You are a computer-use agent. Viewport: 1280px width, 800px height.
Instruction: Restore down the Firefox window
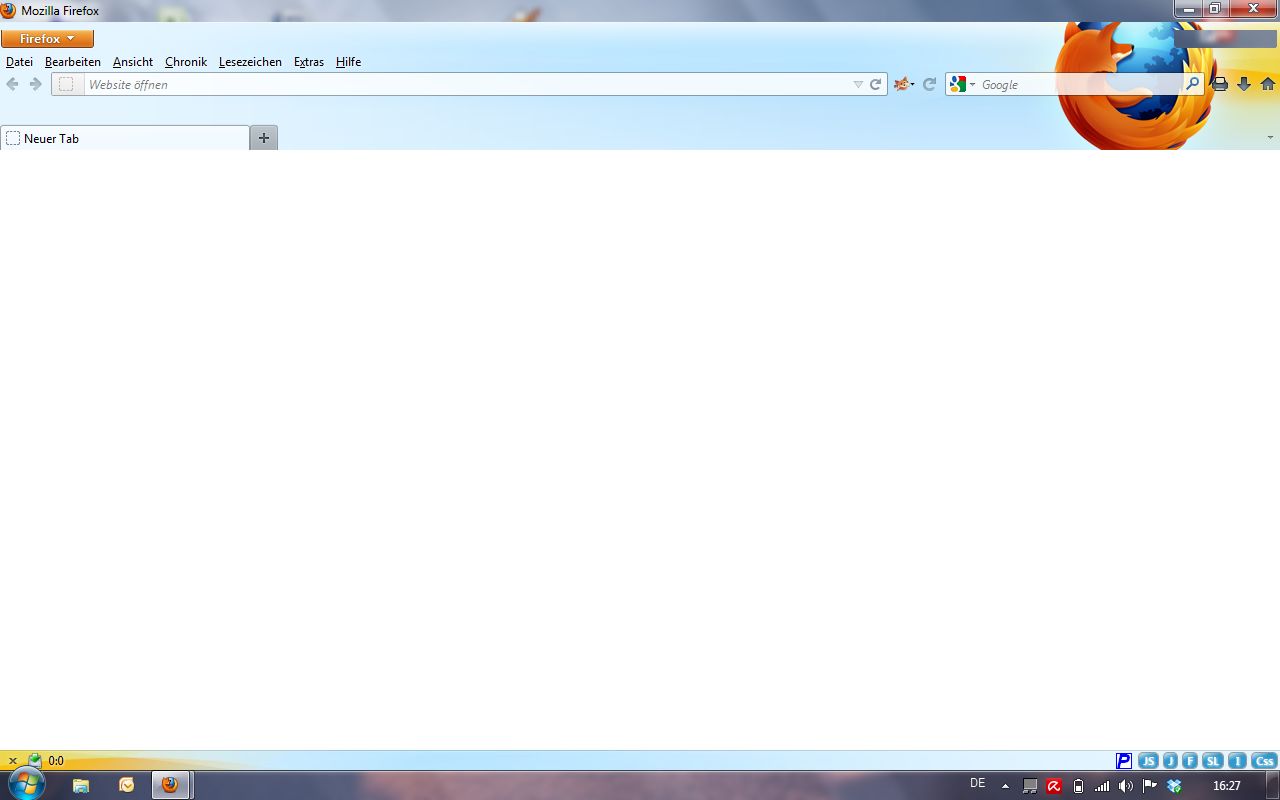click(x=1215, y=8)
